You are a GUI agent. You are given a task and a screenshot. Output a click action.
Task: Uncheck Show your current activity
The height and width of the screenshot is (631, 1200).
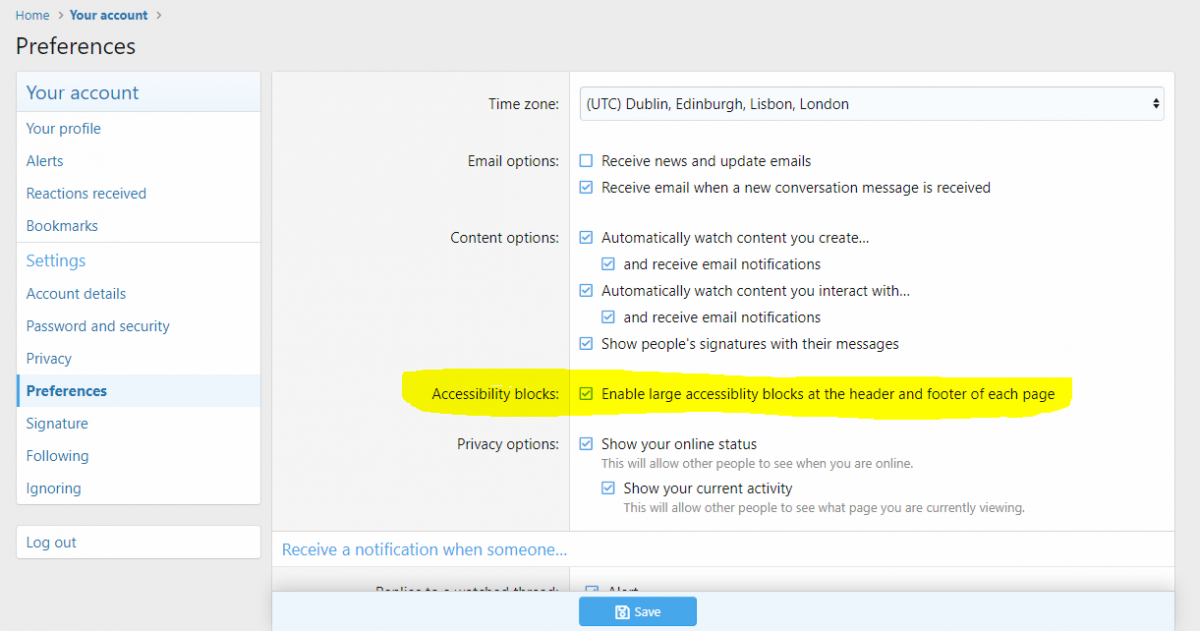(608, 489)
